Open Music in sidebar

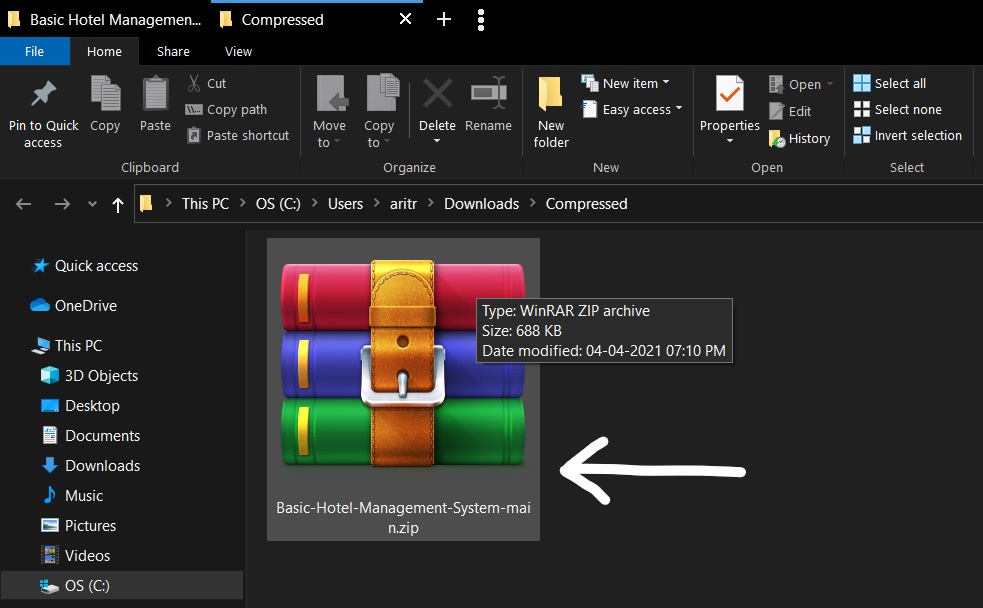(x=73, y=496)
